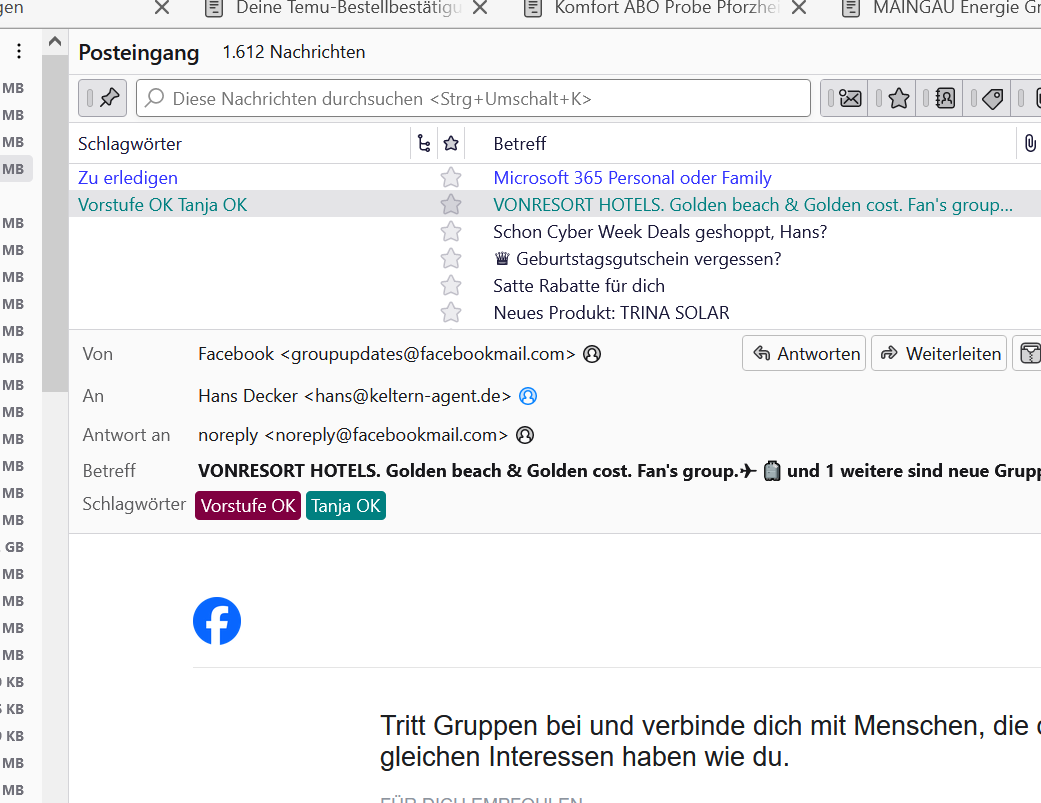Open the three-dot folder pane menu
Image resolution: width=1041 pixels, height=803 pixels.
tap(18, 52)
